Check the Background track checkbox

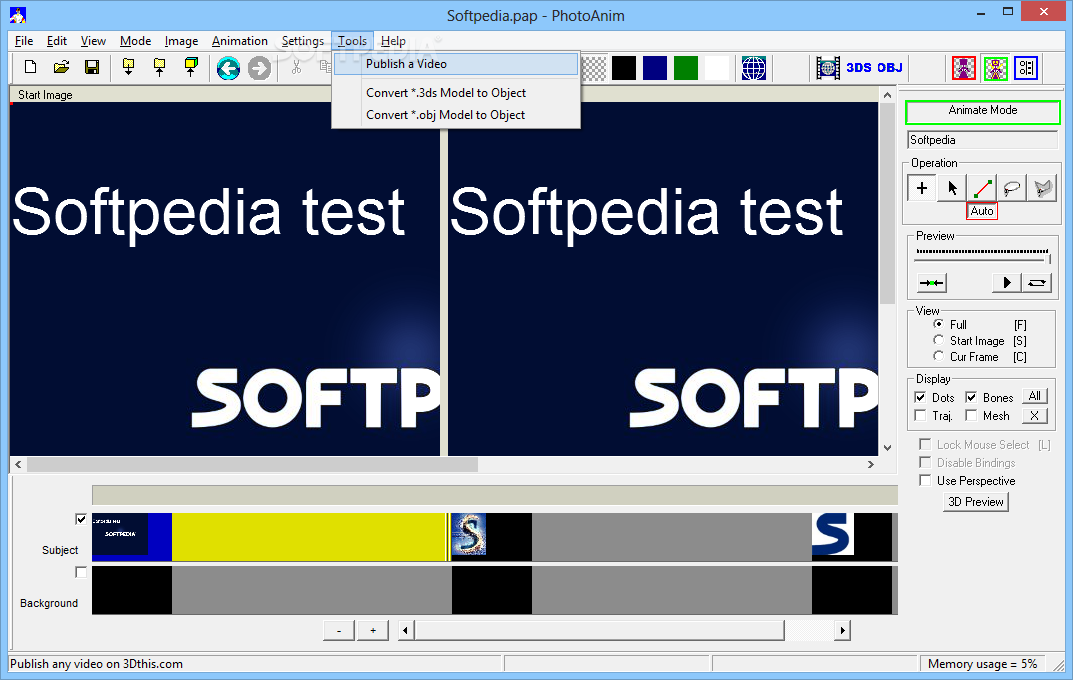(81, 572)
